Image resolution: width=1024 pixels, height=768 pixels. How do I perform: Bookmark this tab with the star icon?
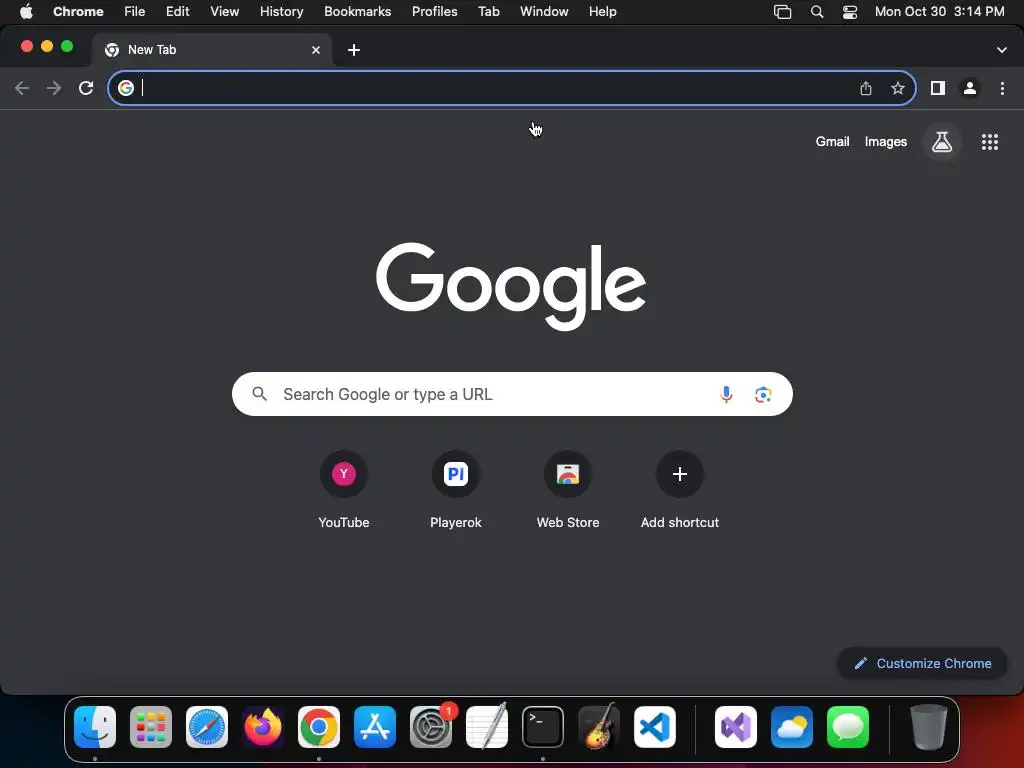(x=898, y=88)
